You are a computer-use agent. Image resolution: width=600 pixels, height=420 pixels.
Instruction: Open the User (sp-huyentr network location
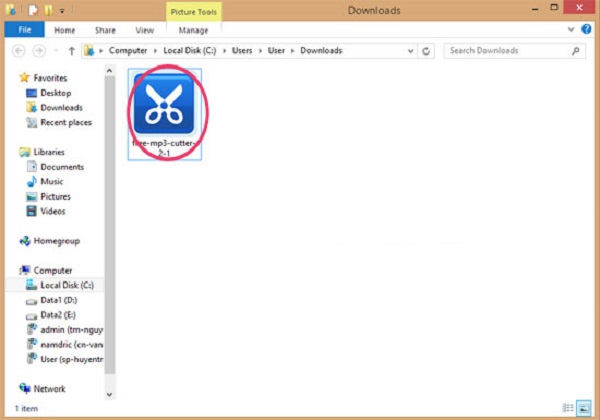71,359
